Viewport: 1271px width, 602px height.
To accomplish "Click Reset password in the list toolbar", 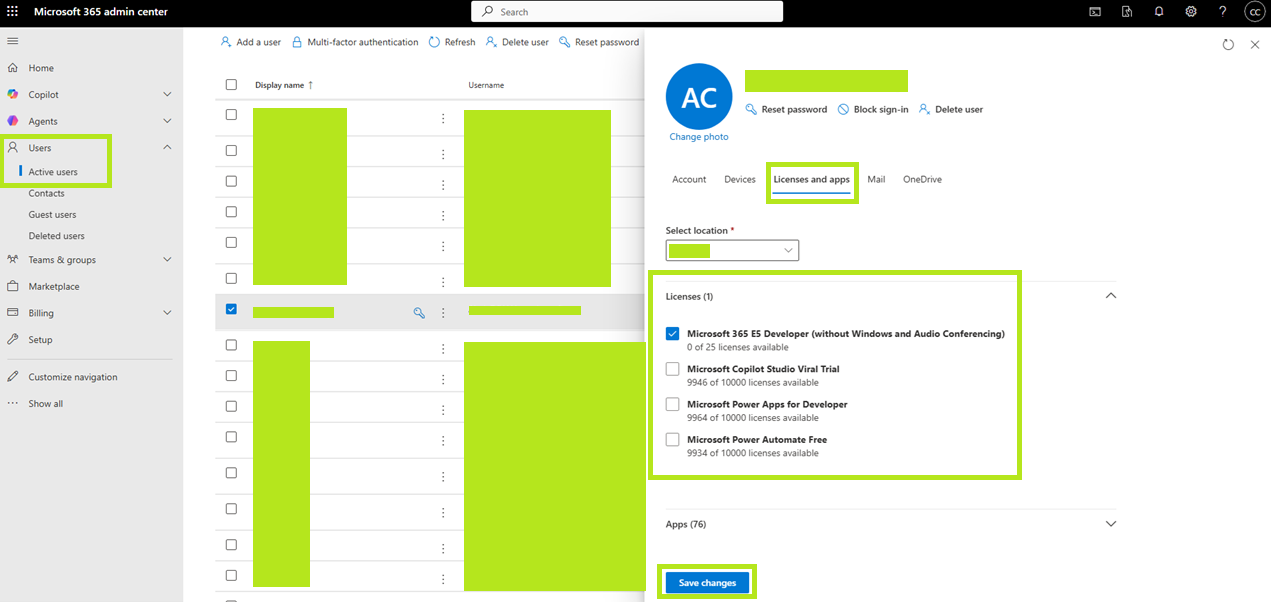I will 599,42.
